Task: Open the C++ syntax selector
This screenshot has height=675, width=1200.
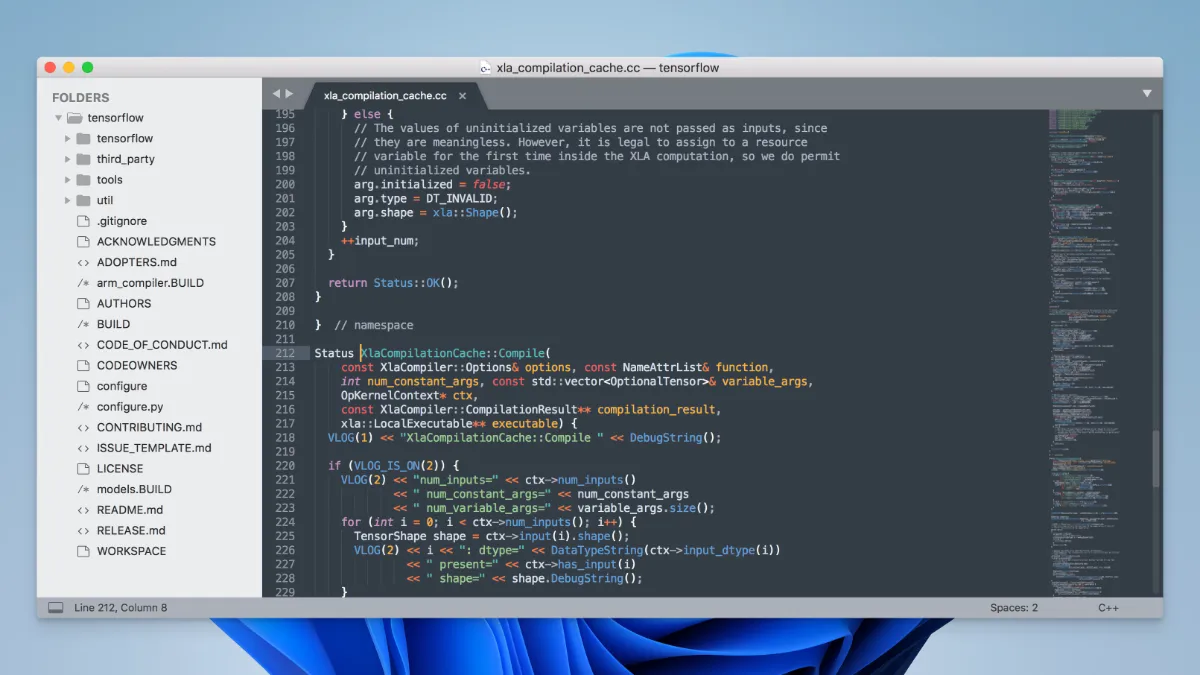Action: click(1108, 608)
